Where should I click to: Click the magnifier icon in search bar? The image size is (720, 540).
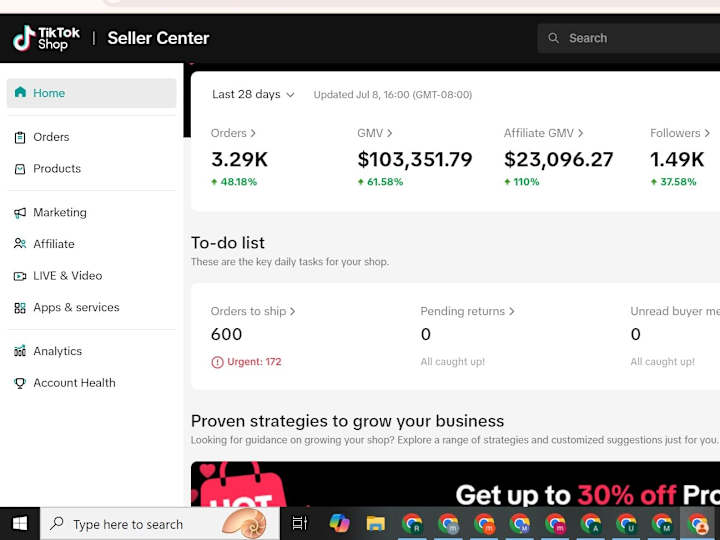point(553,38)
